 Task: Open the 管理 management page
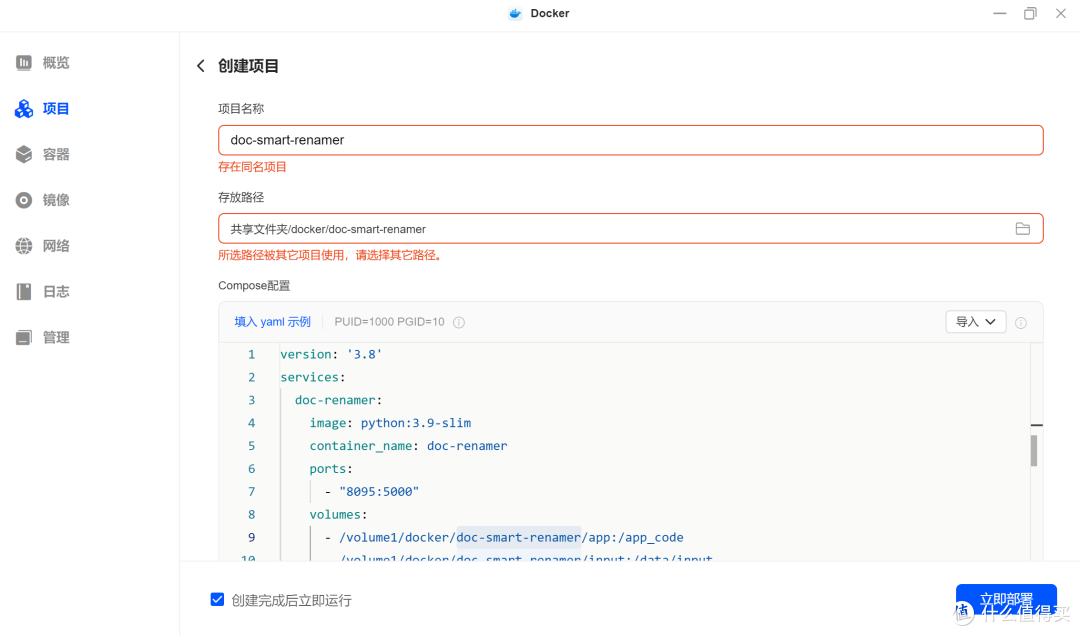pyautogui.click(x=56, y=338)
